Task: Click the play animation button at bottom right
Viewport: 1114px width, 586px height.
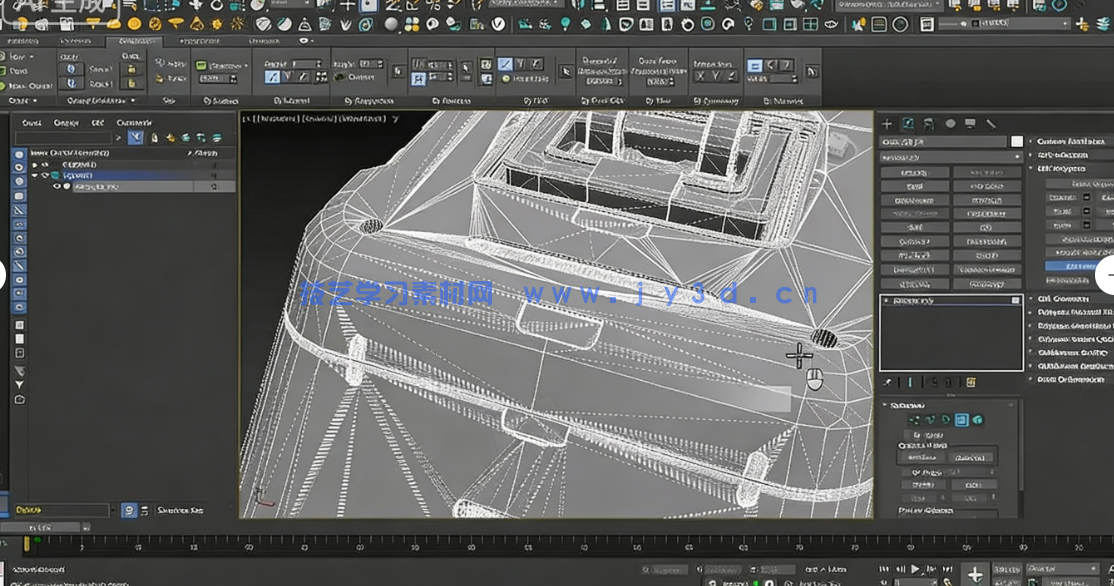Action: tap(914, 570)
